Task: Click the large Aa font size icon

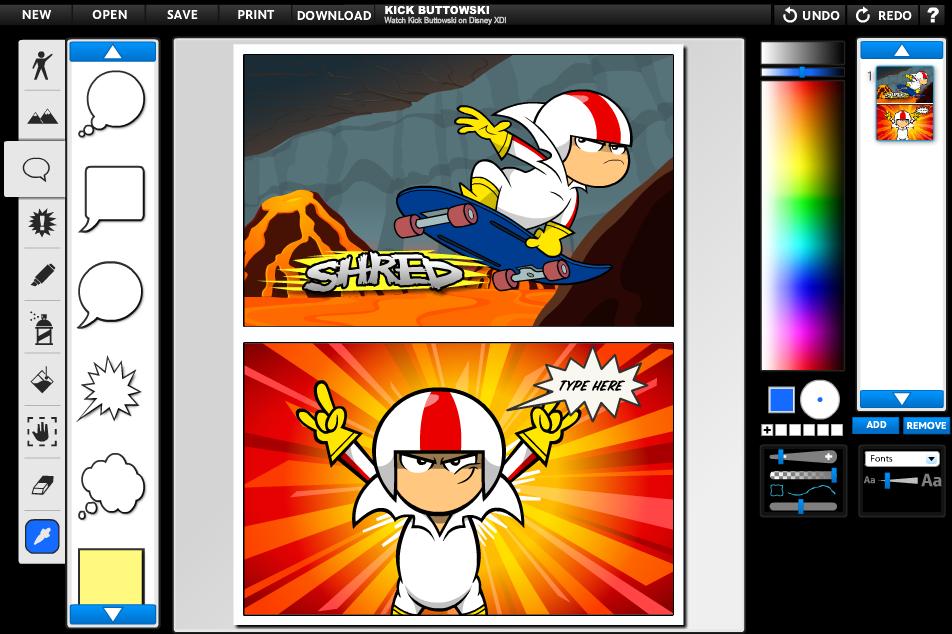Action: (931, 480)
